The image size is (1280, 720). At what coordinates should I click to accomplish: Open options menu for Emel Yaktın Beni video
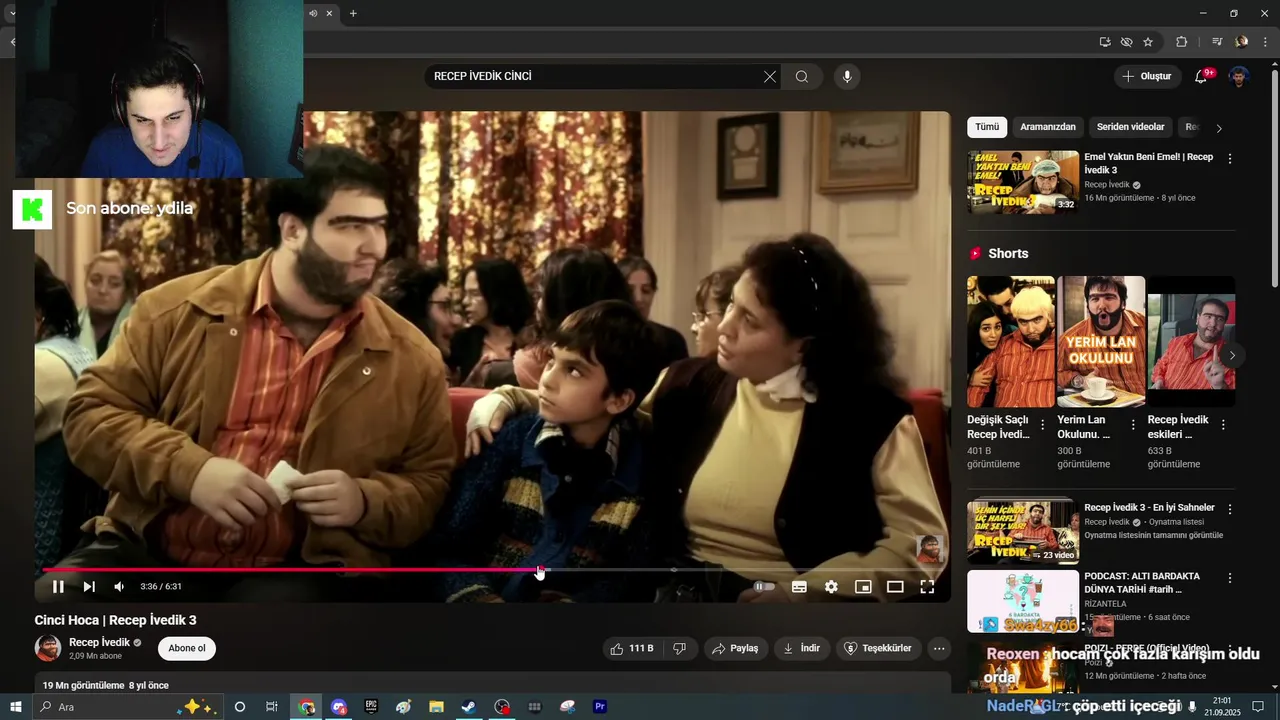(1229, 159)
